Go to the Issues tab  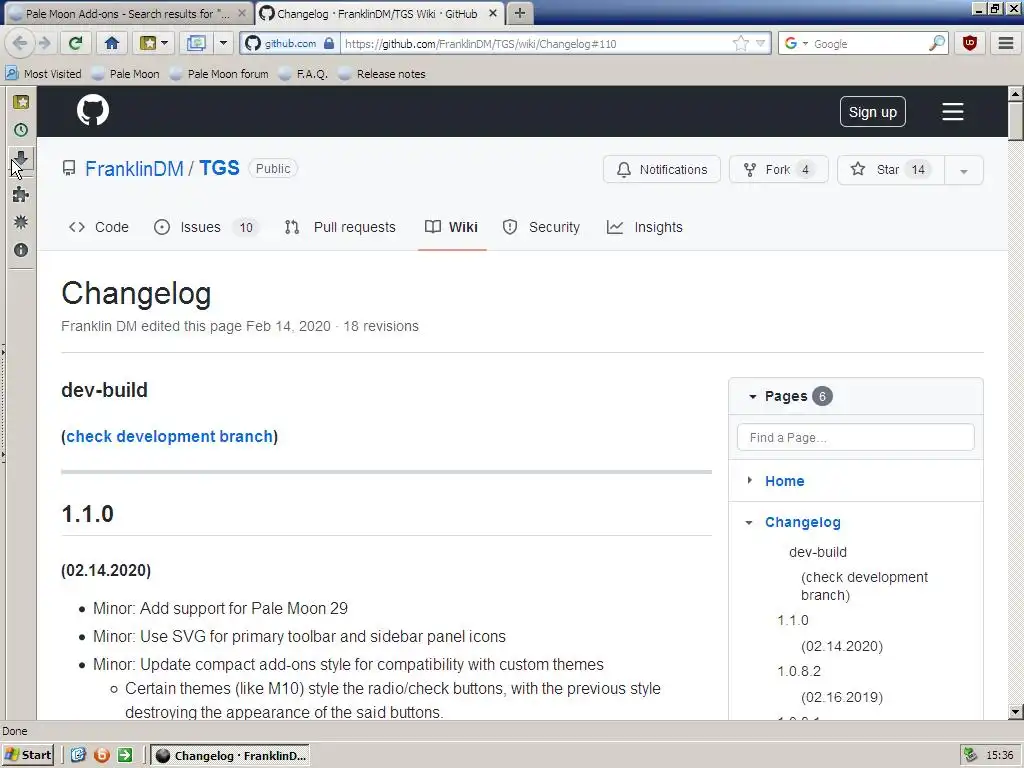pos(207,227)
